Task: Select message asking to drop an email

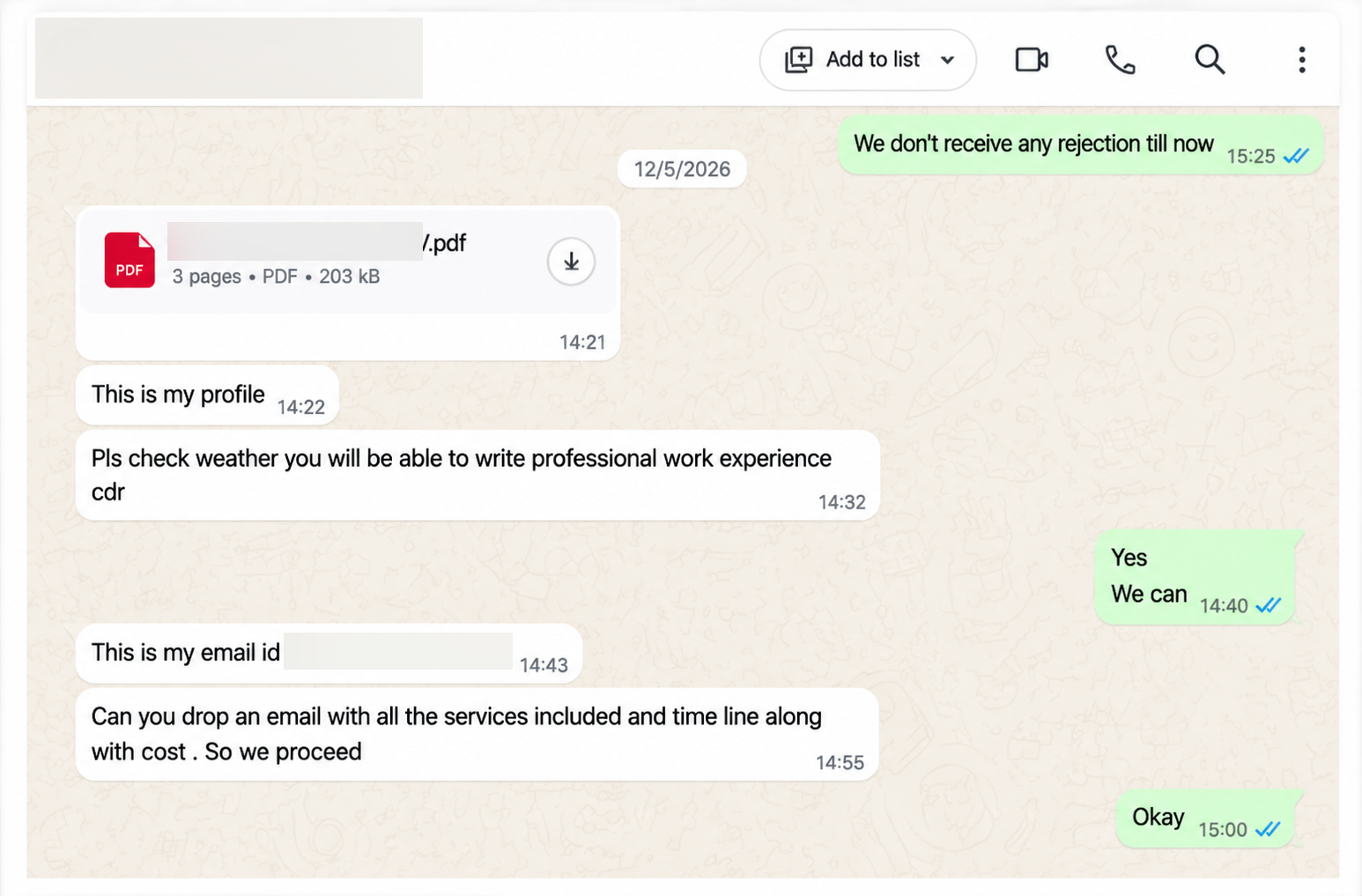Action: [x=477, y=734]
